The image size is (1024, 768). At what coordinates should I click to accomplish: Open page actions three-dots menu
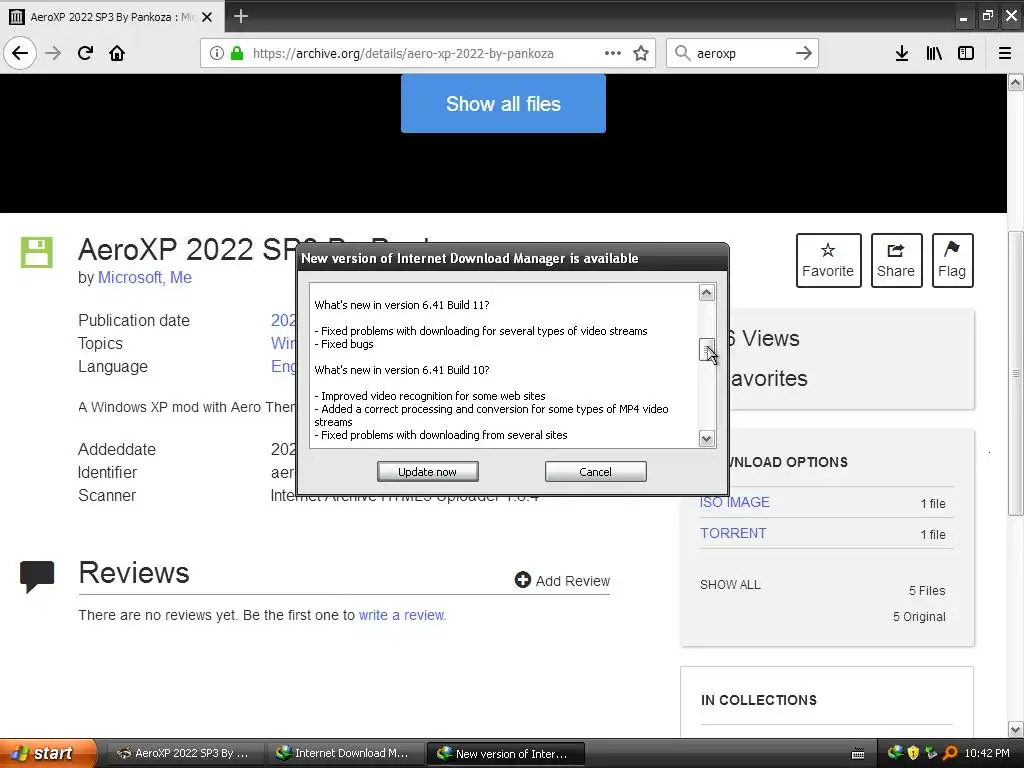[x=613, y=53]
